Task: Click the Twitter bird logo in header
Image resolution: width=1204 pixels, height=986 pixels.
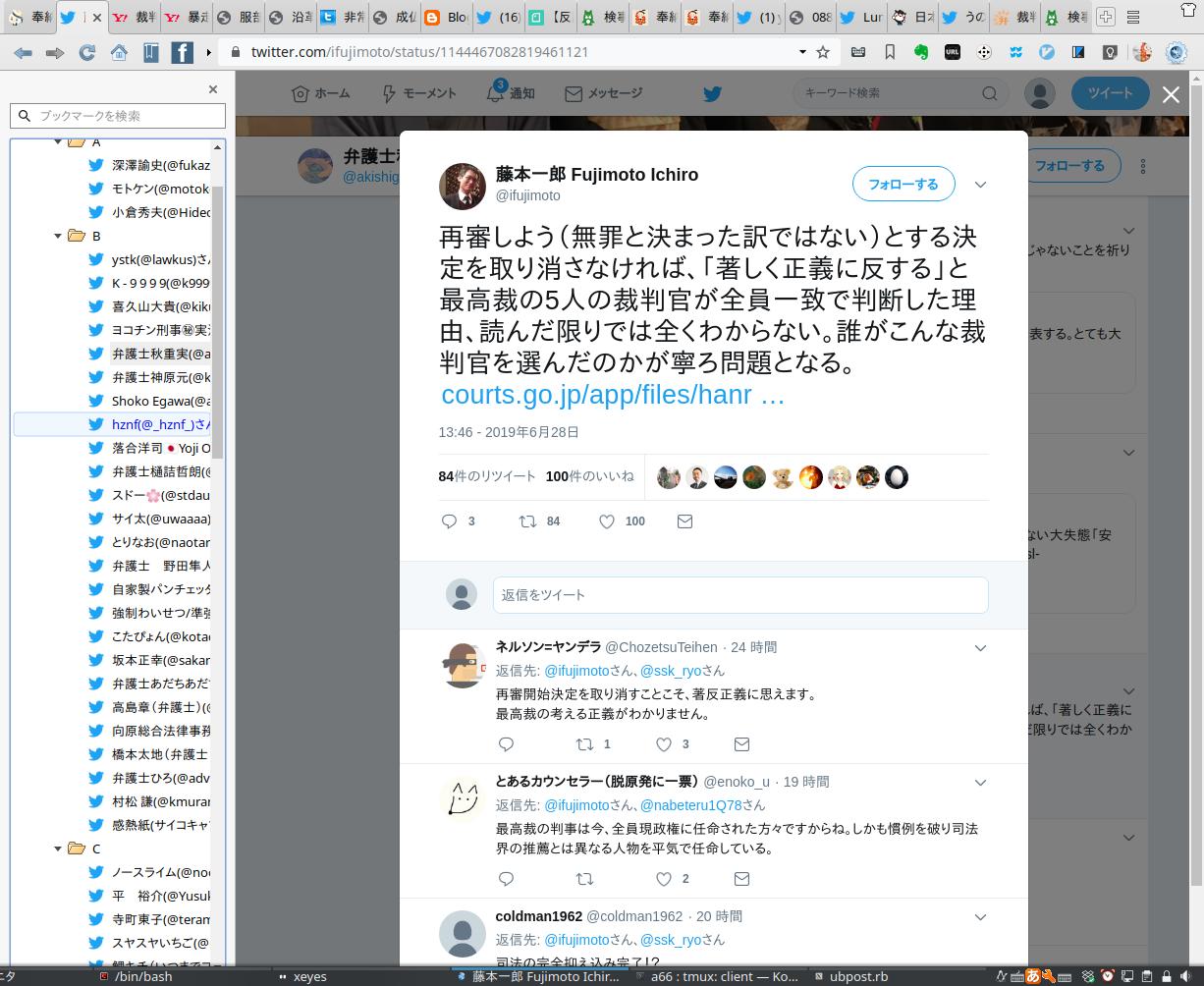Action: pyautogui.click(x=712, y=93)
